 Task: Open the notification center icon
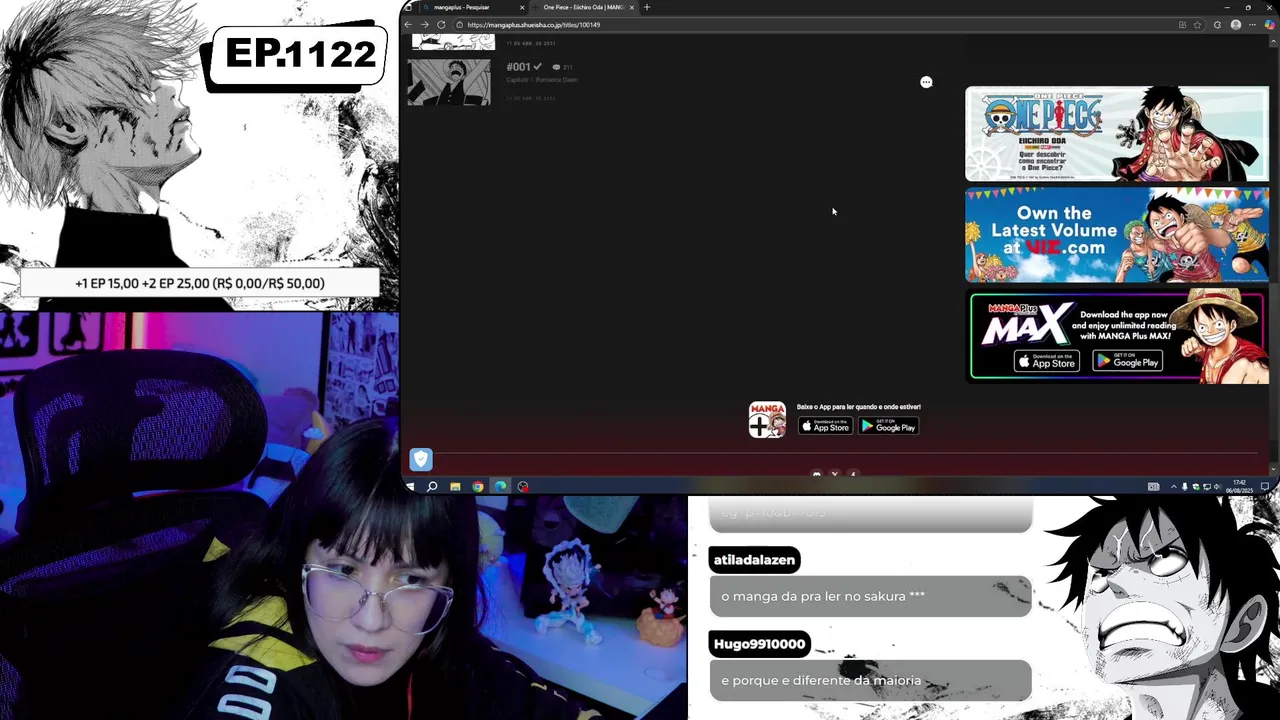coord(1264,487)
